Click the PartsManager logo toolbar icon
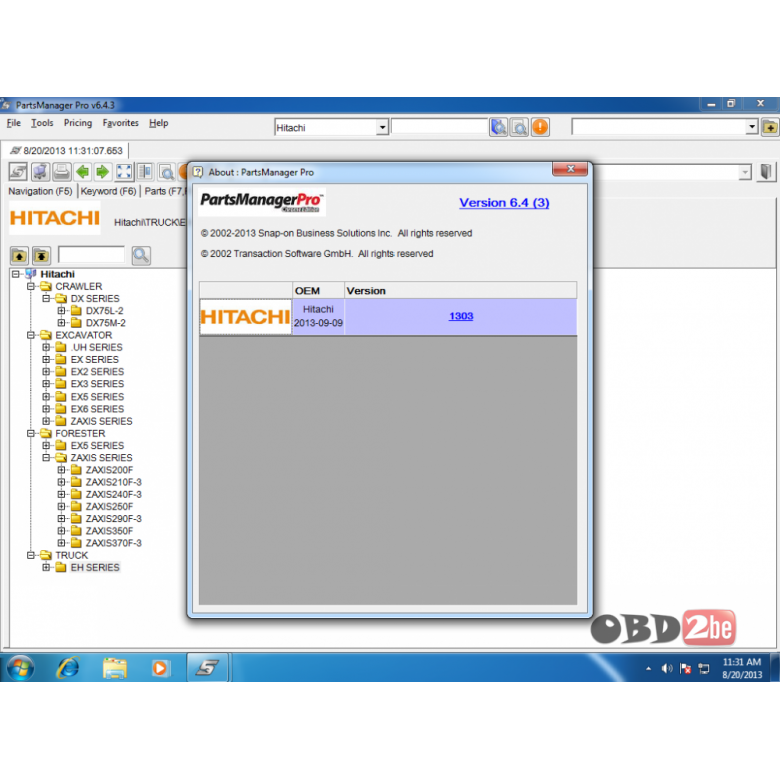 click(x=18, y=172)
